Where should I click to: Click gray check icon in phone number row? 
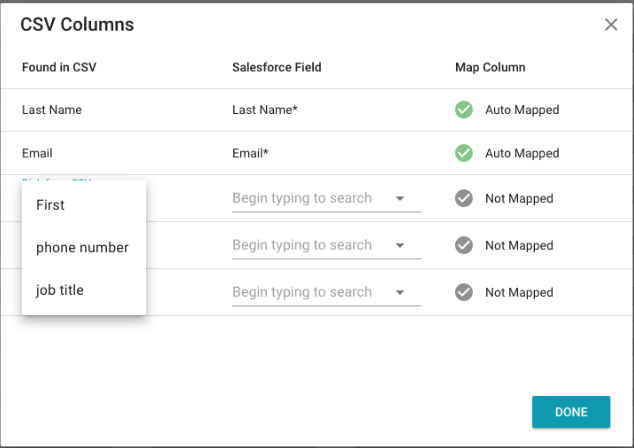(x=464, y=245)
